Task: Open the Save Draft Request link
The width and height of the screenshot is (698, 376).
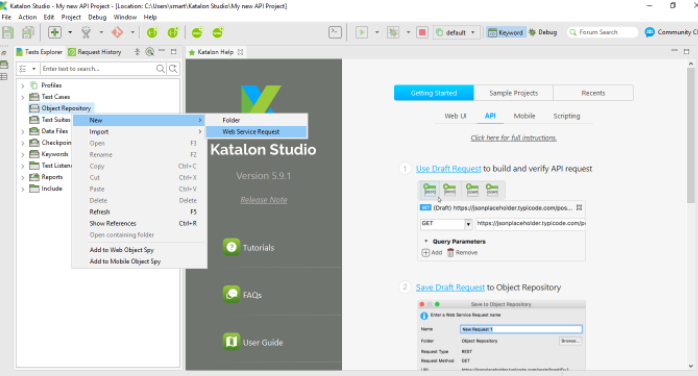Action: coord(450,287)
